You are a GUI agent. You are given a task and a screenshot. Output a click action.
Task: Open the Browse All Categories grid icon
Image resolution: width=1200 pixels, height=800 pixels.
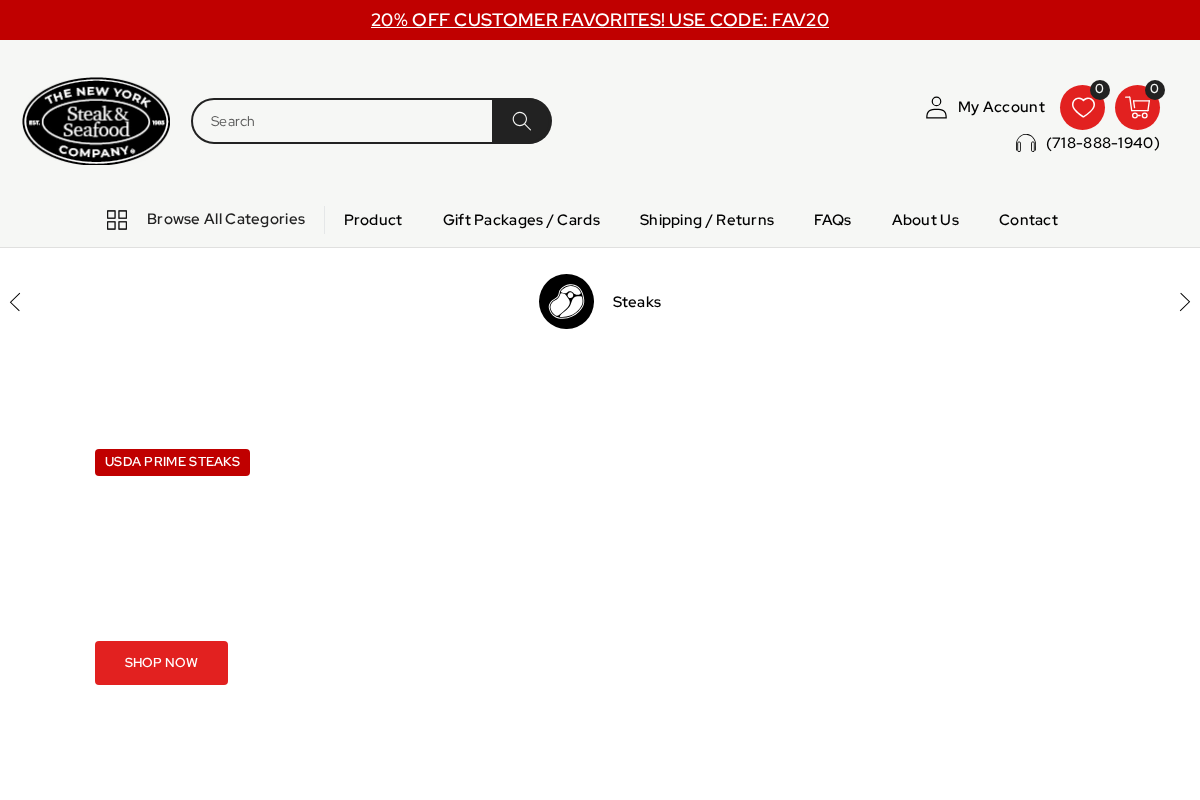tap(117, 219)
